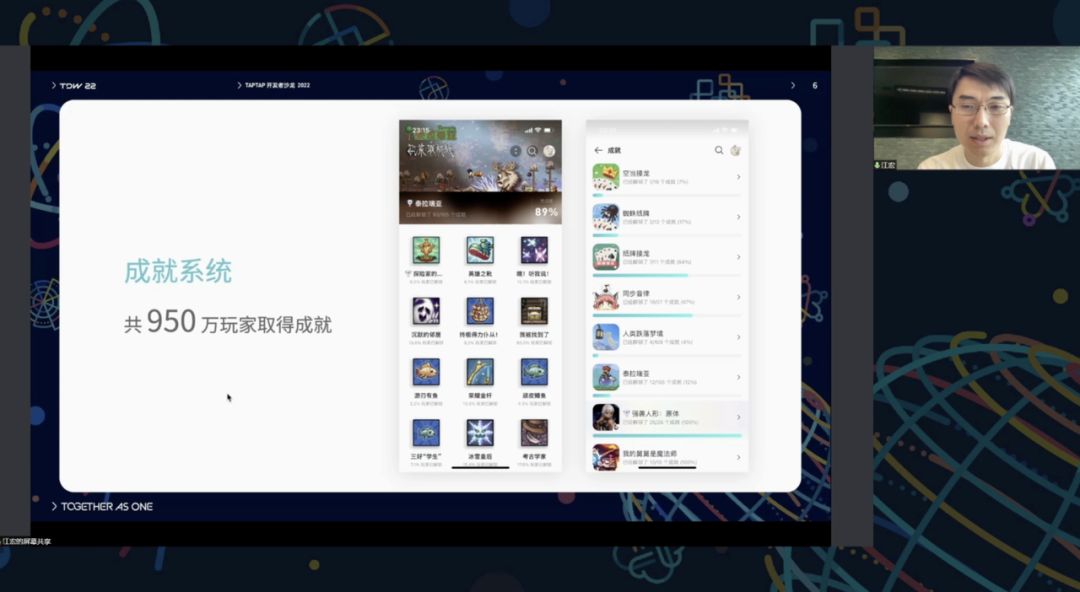Open the speaker's webcam video thumbnail
Viewport: 1080px width, 592px height.
click(977, 108)
